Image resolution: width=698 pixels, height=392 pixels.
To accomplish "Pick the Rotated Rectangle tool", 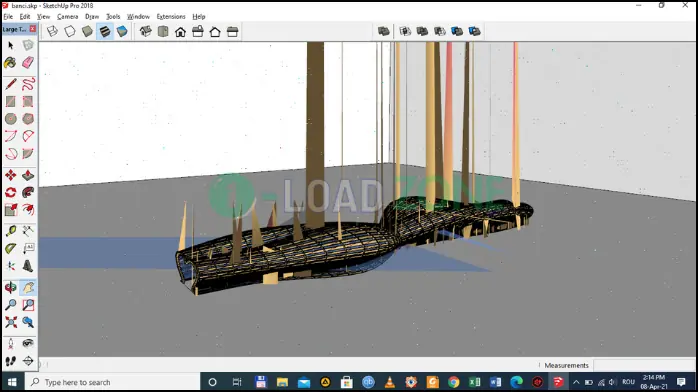I will (x=28, y=101).
